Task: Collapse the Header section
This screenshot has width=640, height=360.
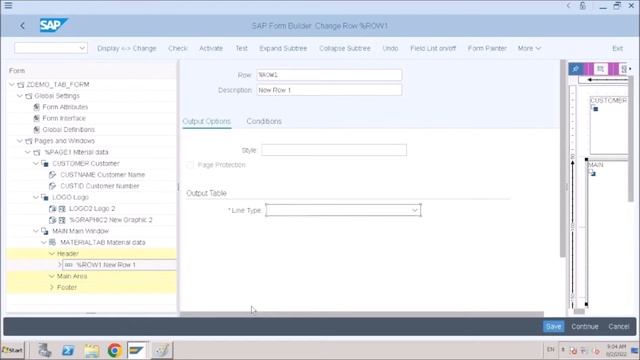Action: 52,253
